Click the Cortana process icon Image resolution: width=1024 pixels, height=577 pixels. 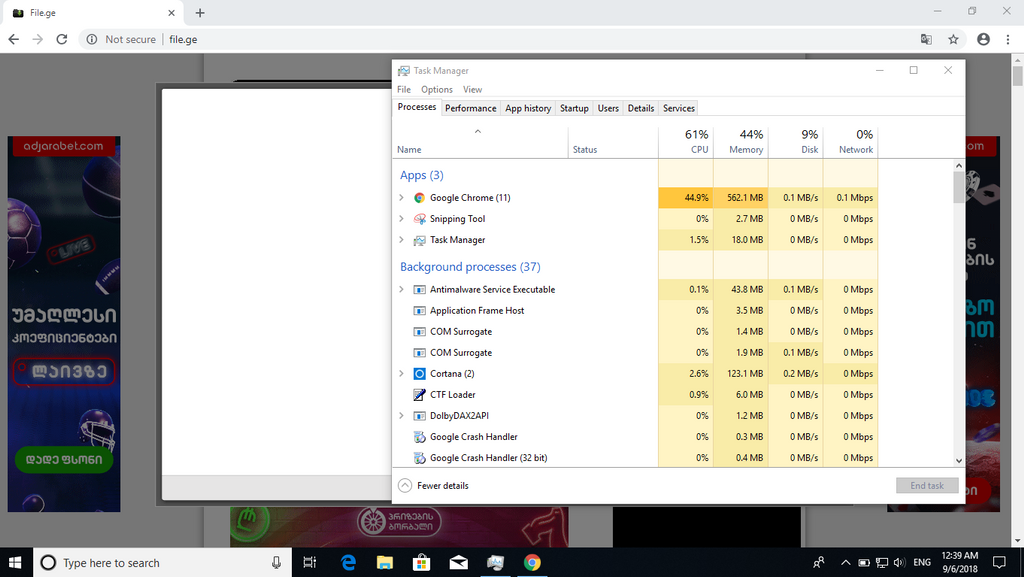click(x=419, y=374)
